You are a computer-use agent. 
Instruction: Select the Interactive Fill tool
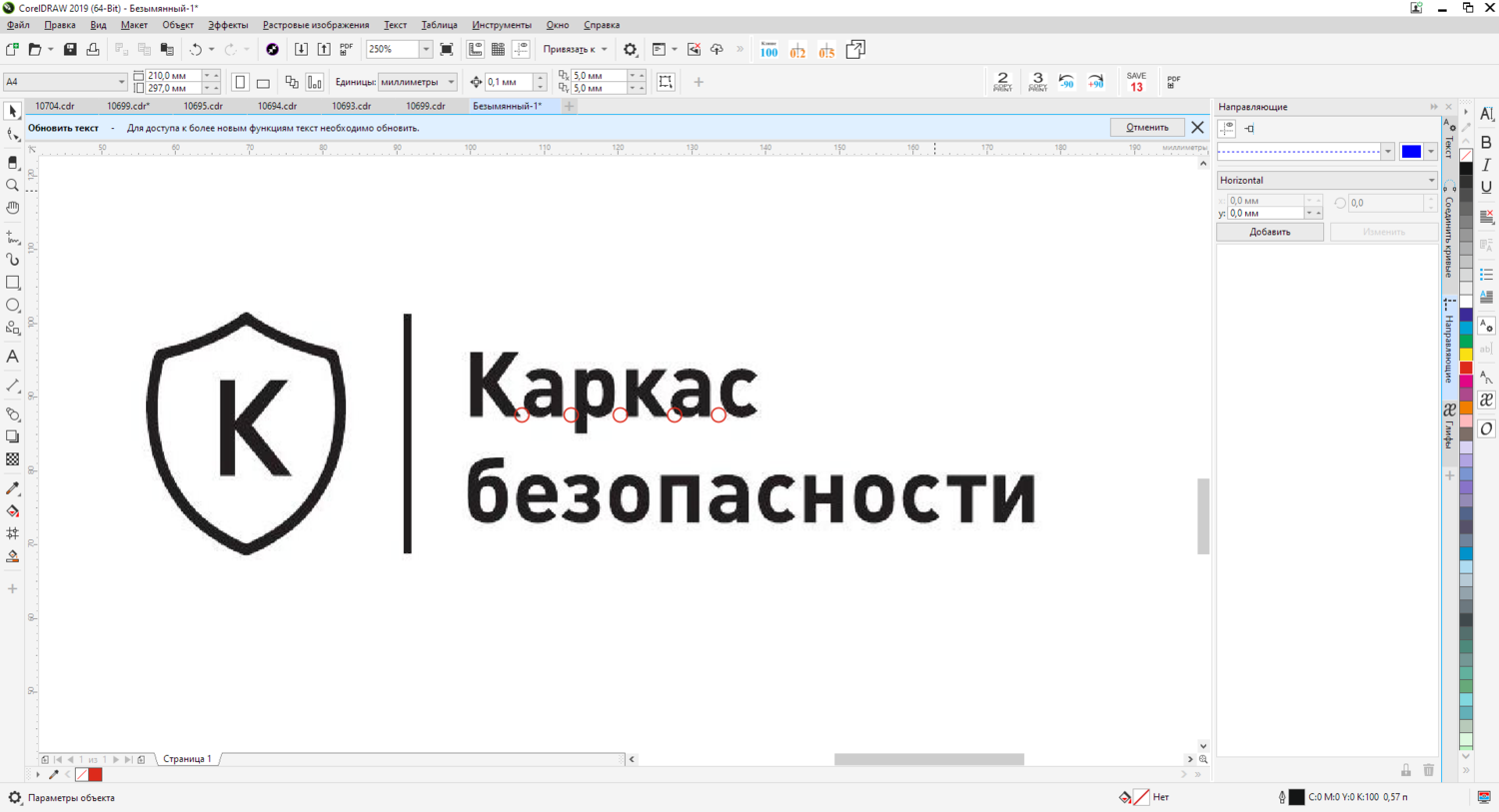13,511
